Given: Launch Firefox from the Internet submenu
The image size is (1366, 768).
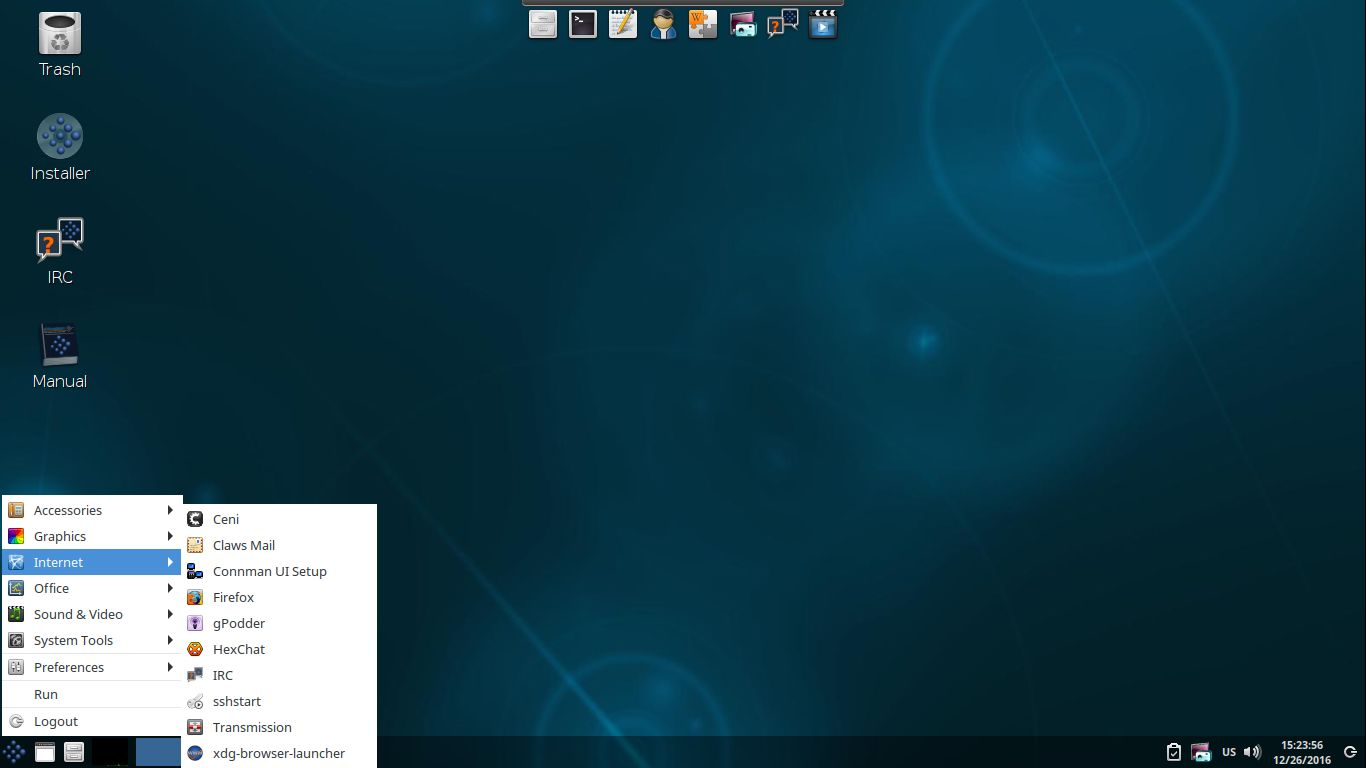Looking at the screenshot, I should point(279,597).
